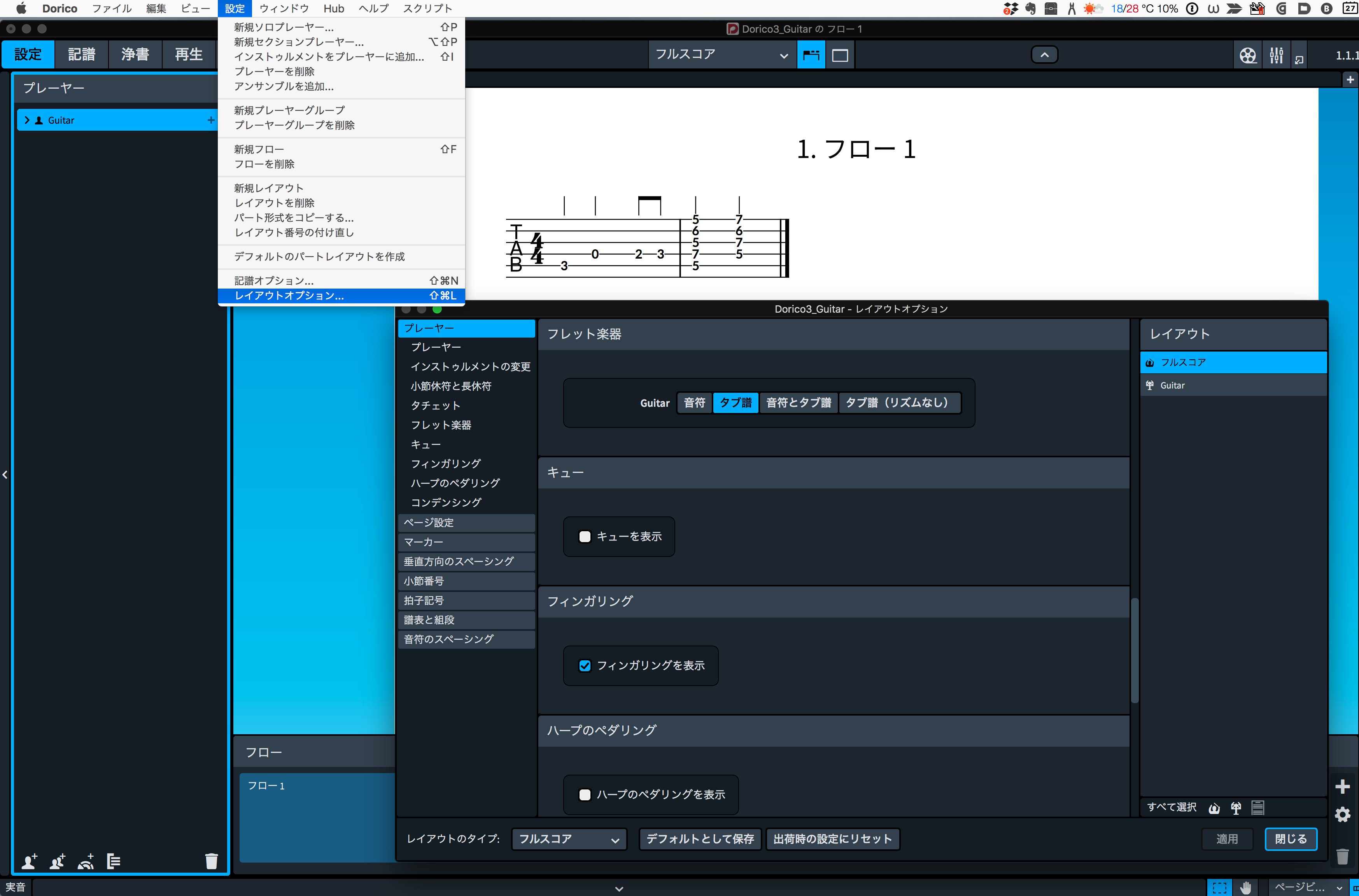This screenshot has height=896, width=1359.
Task: Click the add ensemble icon
Action: click(x=86, y=861)
